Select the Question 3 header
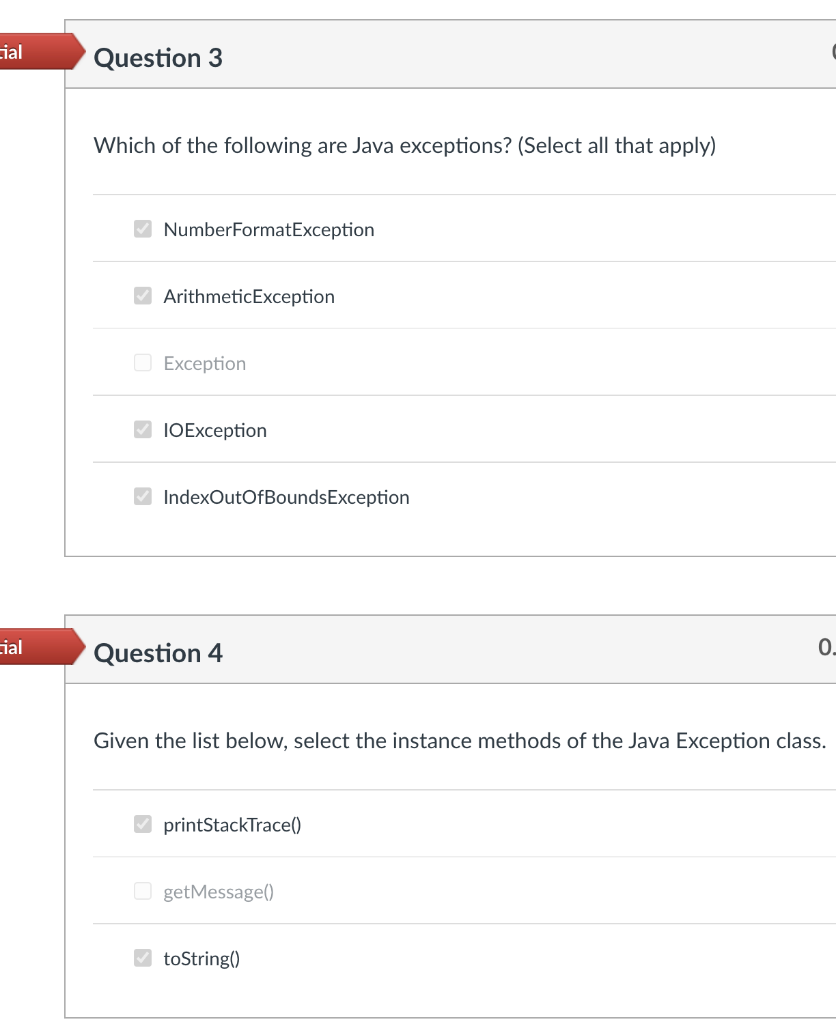 click(158, 58)
